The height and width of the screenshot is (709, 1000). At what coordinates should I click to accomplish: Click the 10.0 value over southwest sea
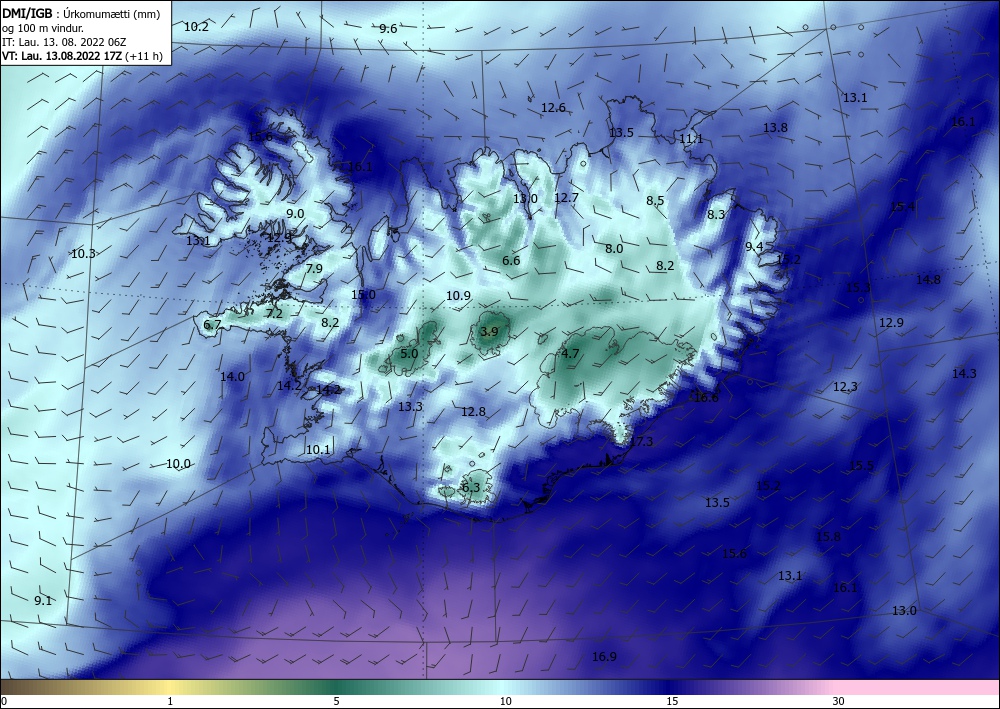(x=179, y=464)
